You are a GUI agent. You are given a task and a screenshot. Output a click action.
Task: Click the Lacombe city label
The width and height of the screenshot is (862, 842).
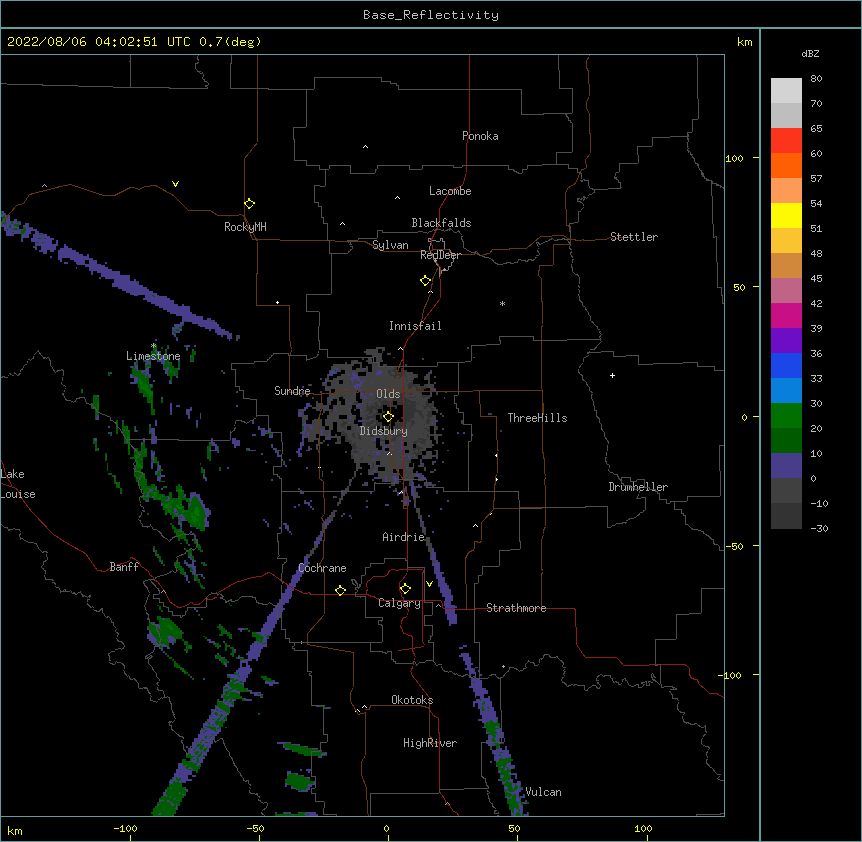tap(450, 191)
